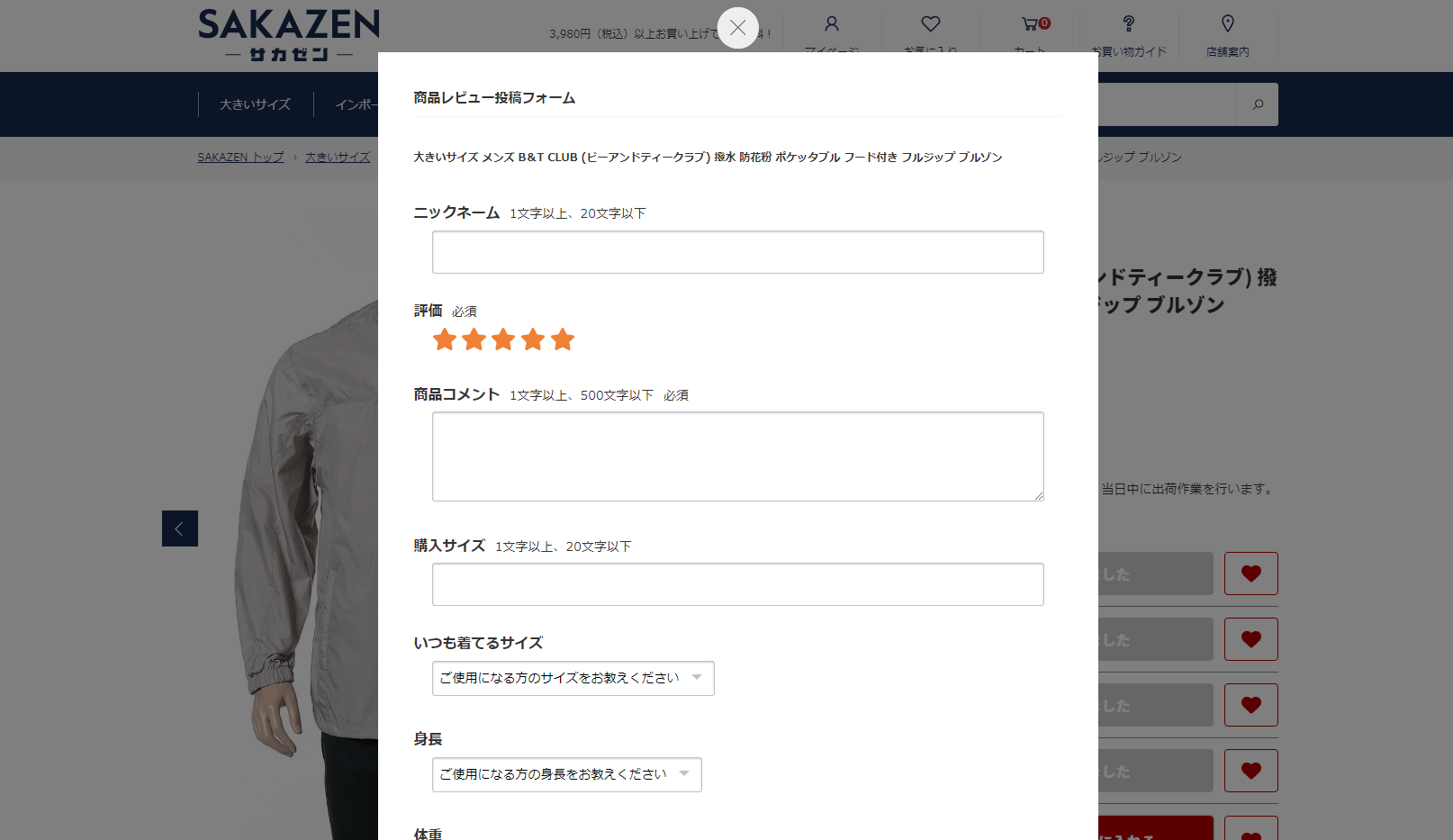Viewport: 1453px width, 840px height.
Task: Click the 商品コメント label
Action: point(456,394)
